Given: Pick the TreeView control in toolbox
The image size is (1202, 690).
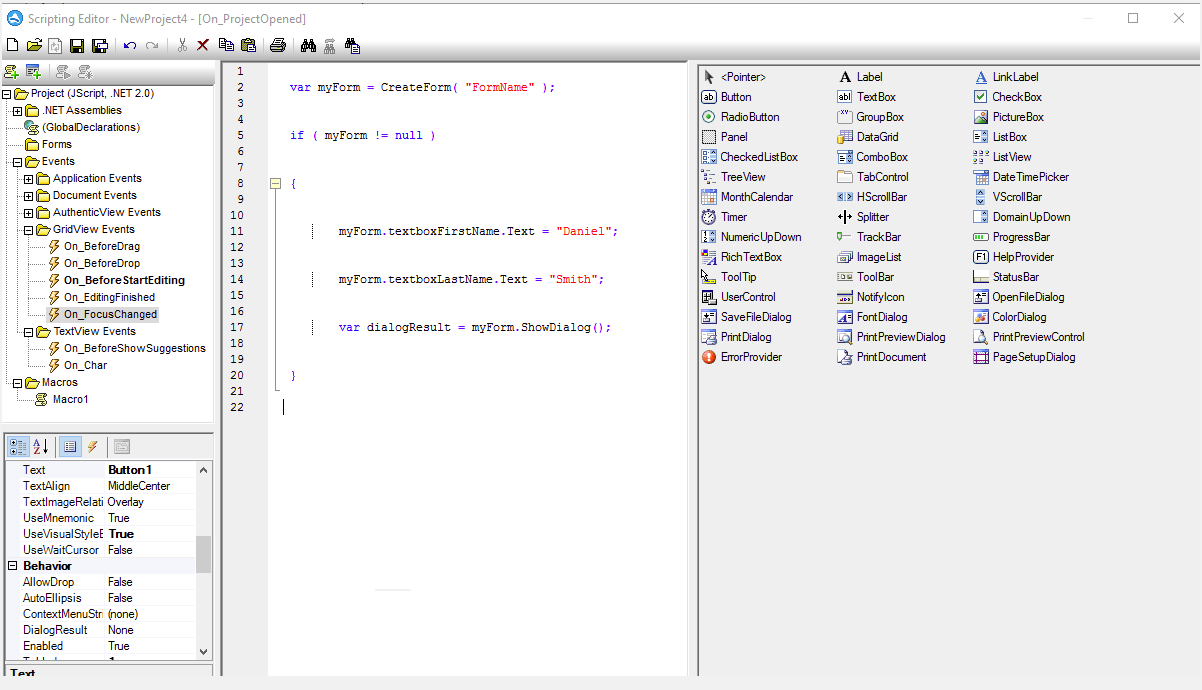Looking at the screenshot, I should (734, 177).
